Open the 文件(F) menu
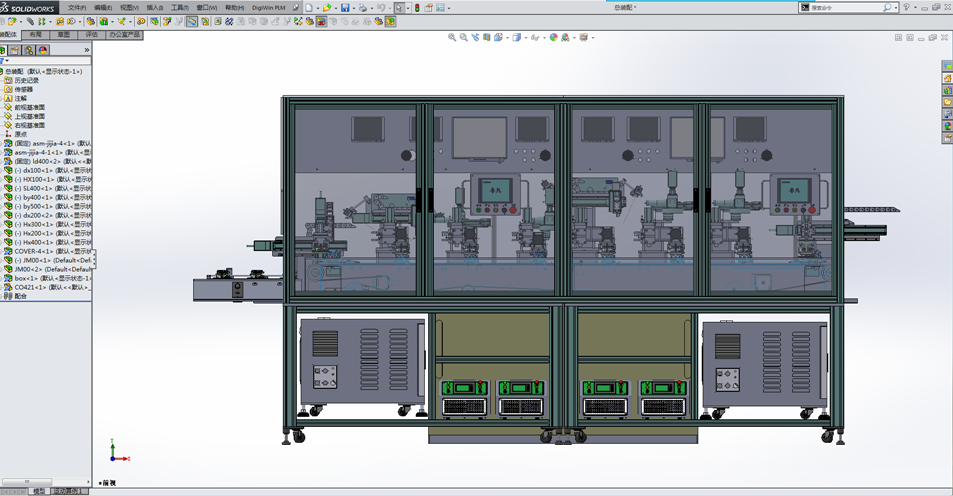Image resolution: width=953 pixels, height=496 pixels. click(x=77, y=8)
